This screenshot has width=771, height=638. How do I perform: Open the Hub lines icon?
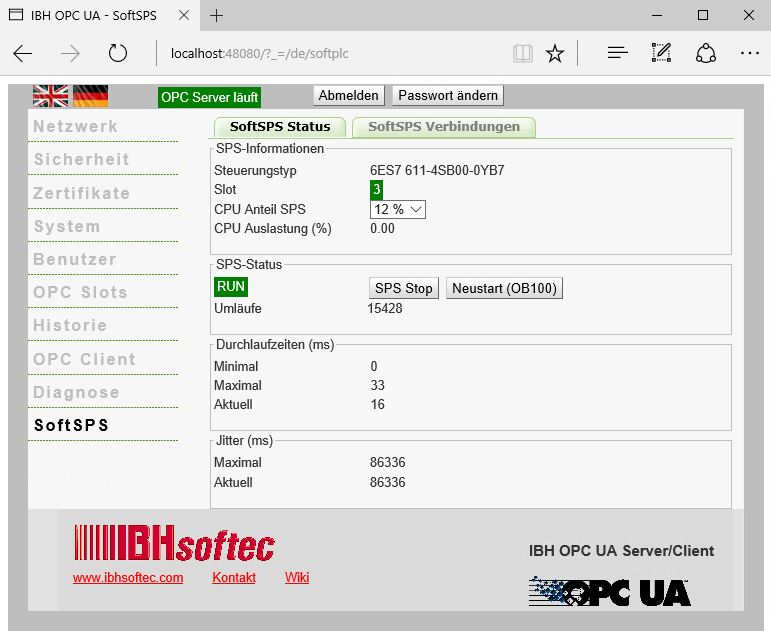point(618,53)
